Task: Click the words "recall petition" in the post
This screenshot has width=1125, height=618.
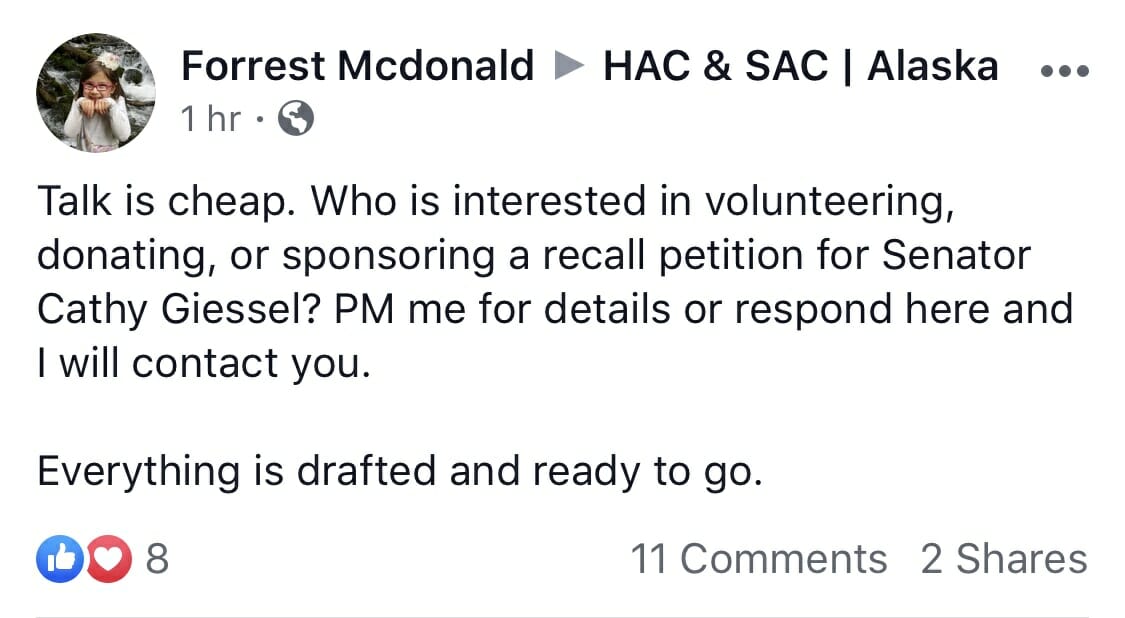Action: 672,256
